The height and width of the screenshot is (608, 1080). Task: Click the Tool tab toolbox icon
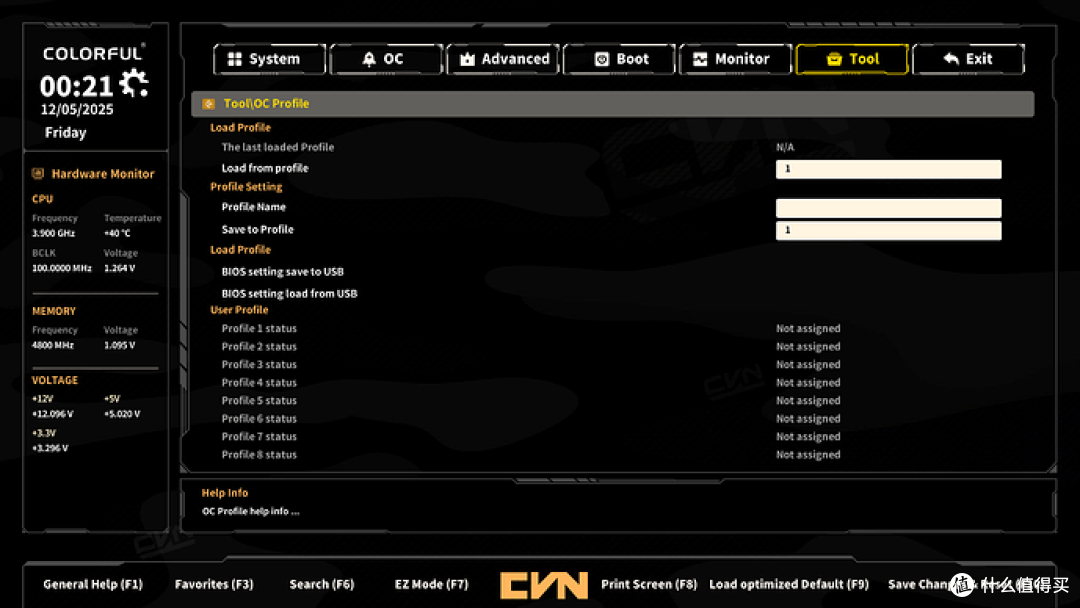click(834, 59)
